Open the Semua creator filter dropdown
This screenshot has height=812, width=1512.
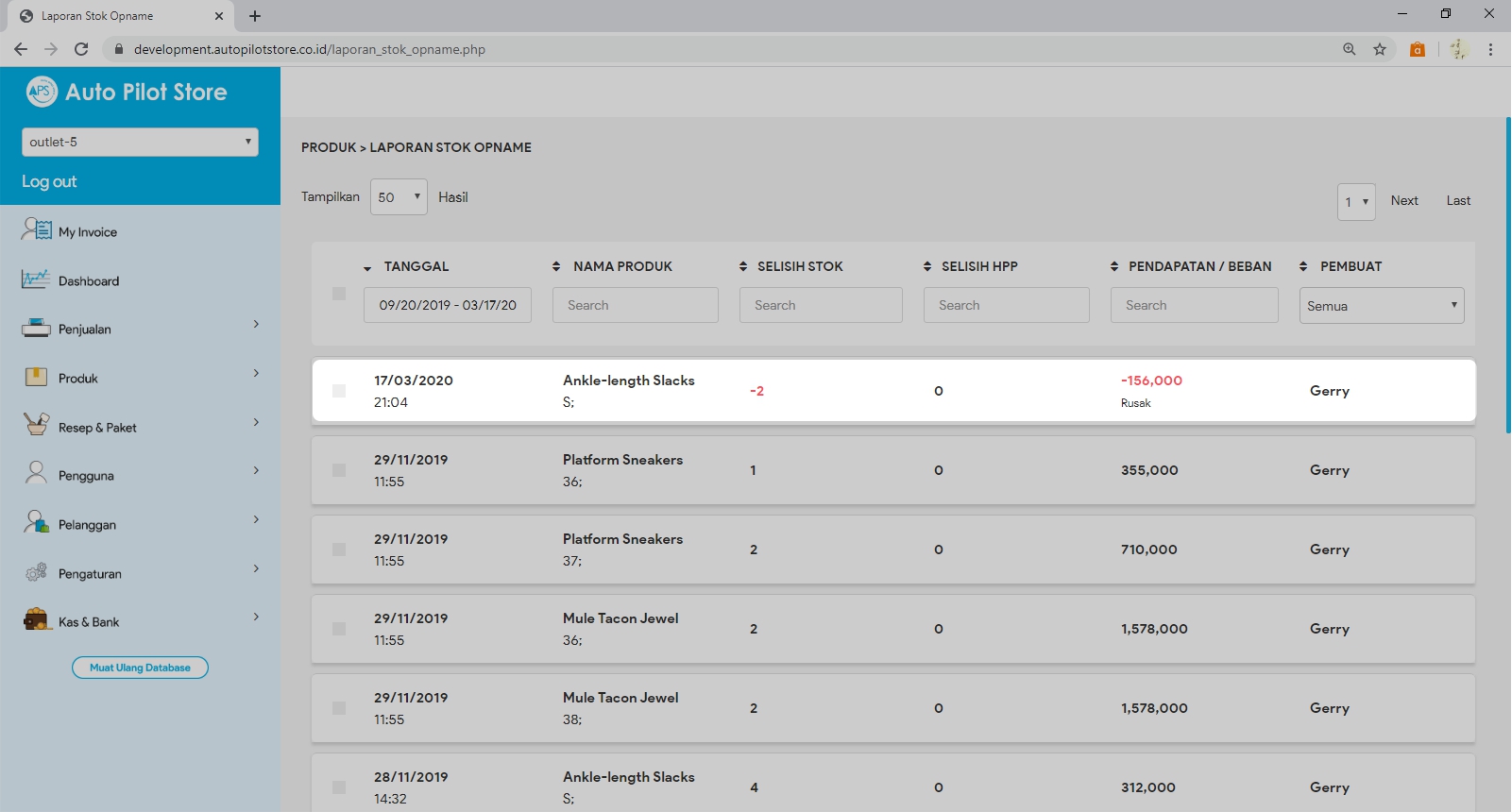[1381, 306]
